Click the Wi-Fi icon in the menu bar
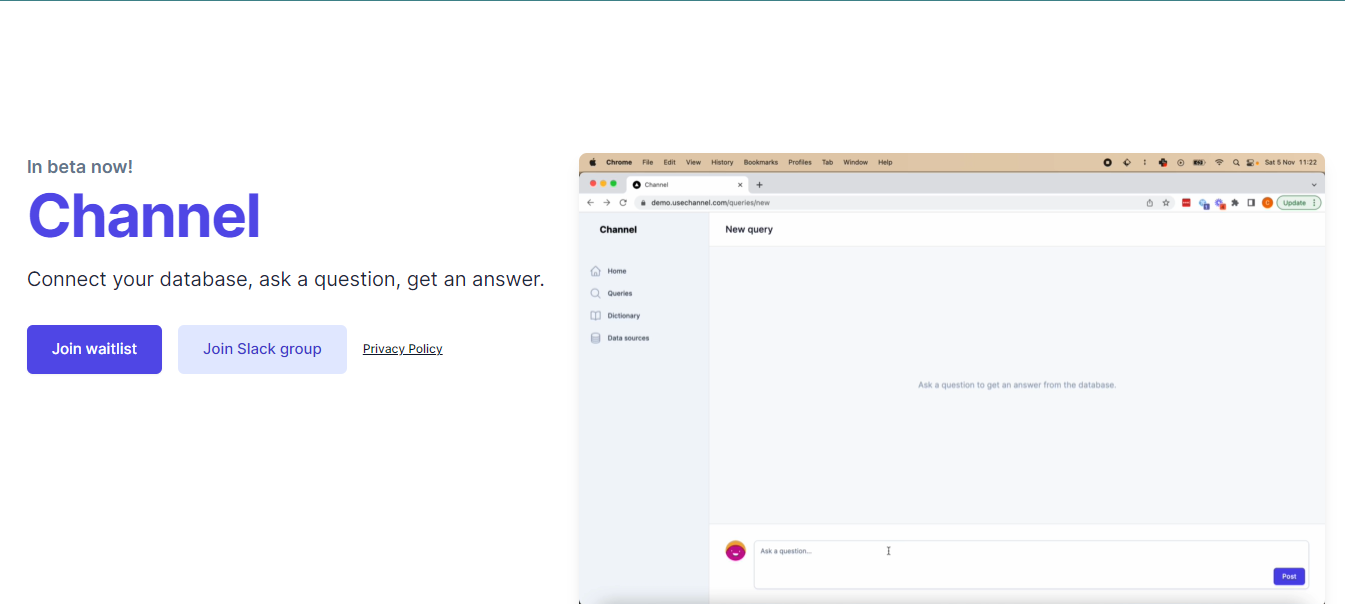 [x=1219, y=162]
